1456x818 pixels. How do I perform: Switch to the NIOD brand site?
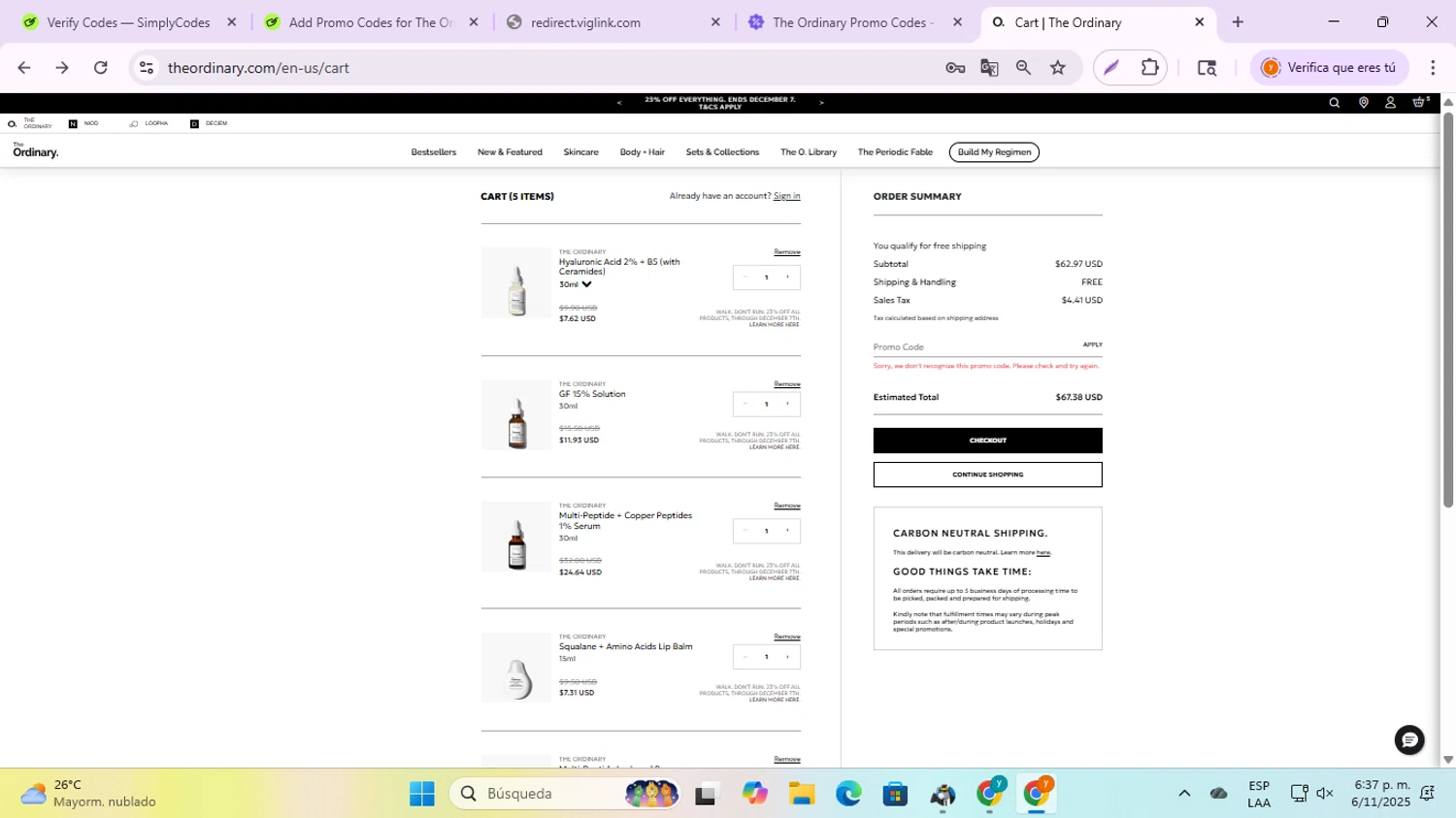click(x=83, y=124)
